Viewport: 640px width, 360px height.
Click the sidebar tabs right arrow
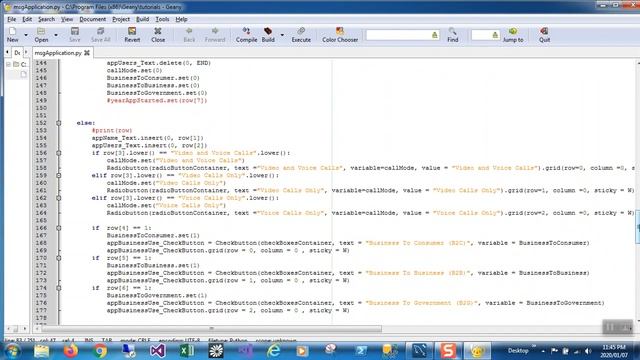tap(26, 53)
